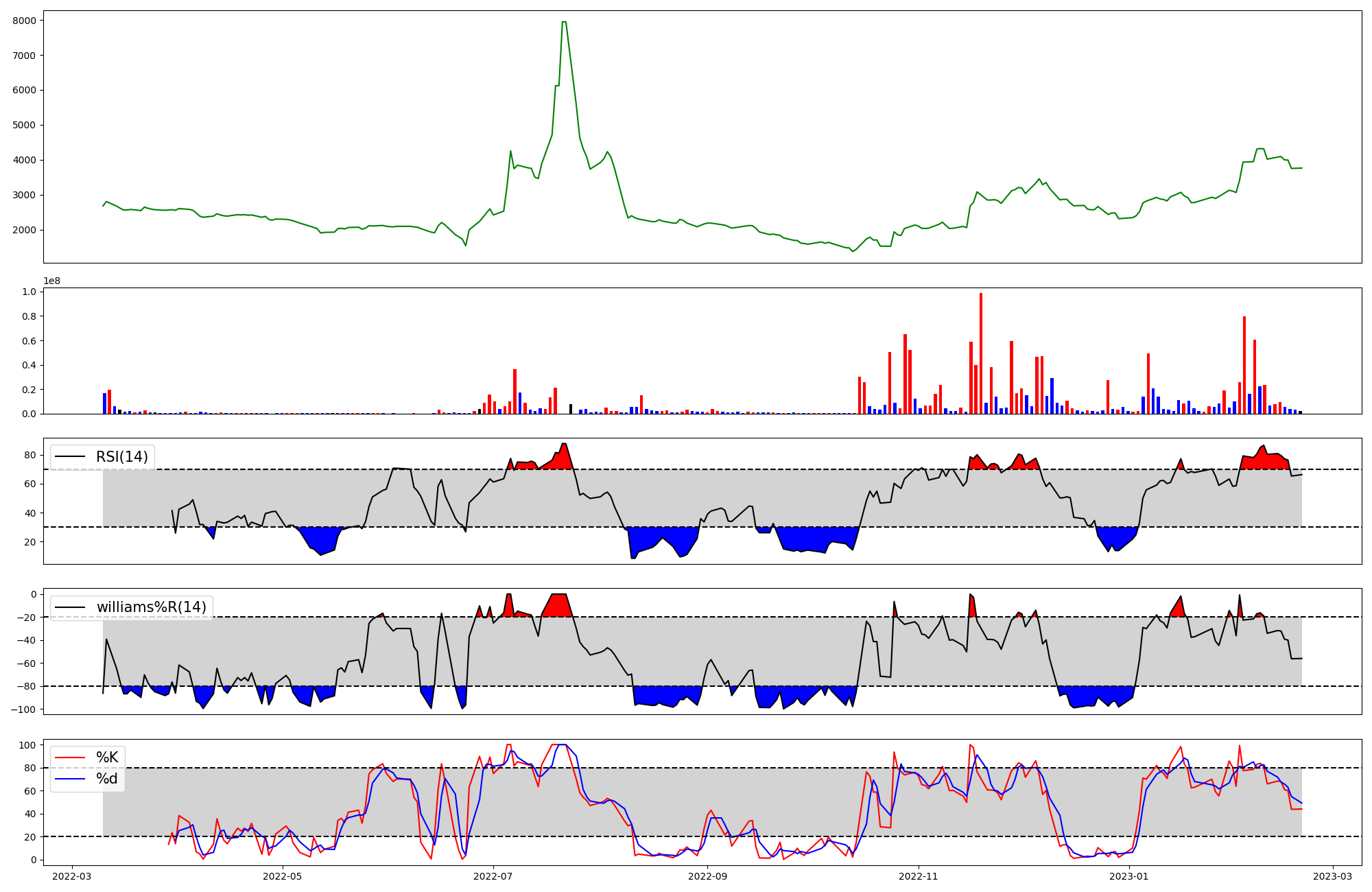Click the blue %d legend line swatch
Viewport: 1372px width, 892px height.
[70, 779]
